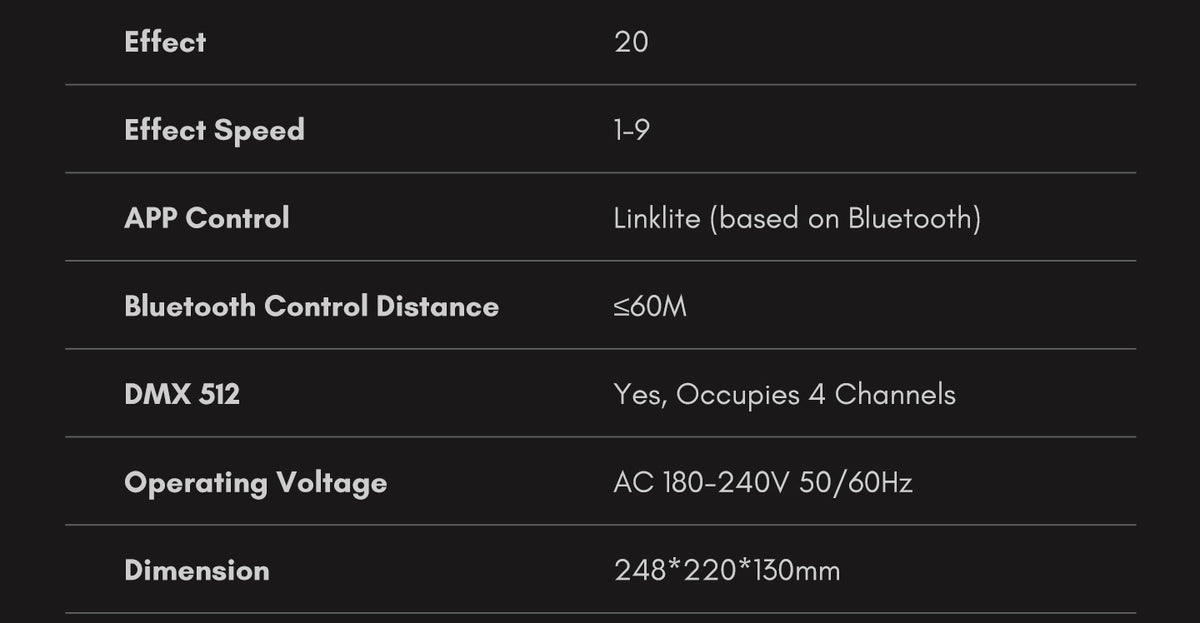Click the word Channels in DMX row
Viewport: 1200px width, 623px height.
[x=895, y=394]
